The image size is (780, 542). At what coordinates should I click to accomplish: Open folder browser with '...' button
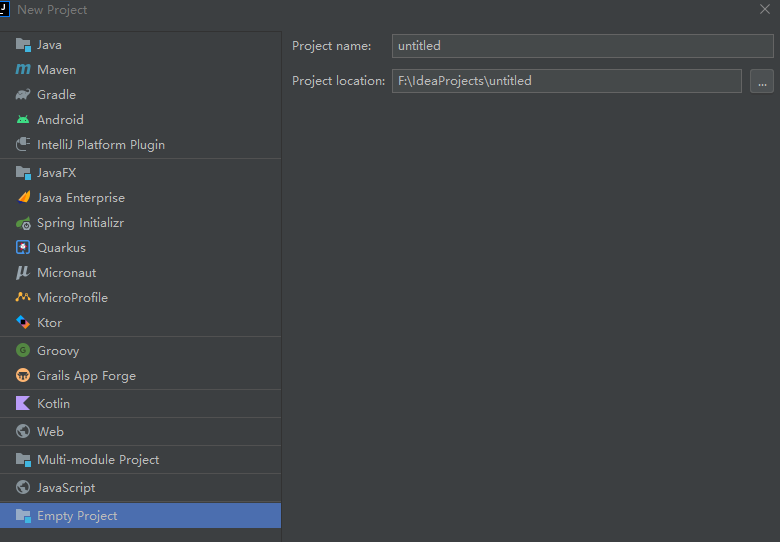762,81
